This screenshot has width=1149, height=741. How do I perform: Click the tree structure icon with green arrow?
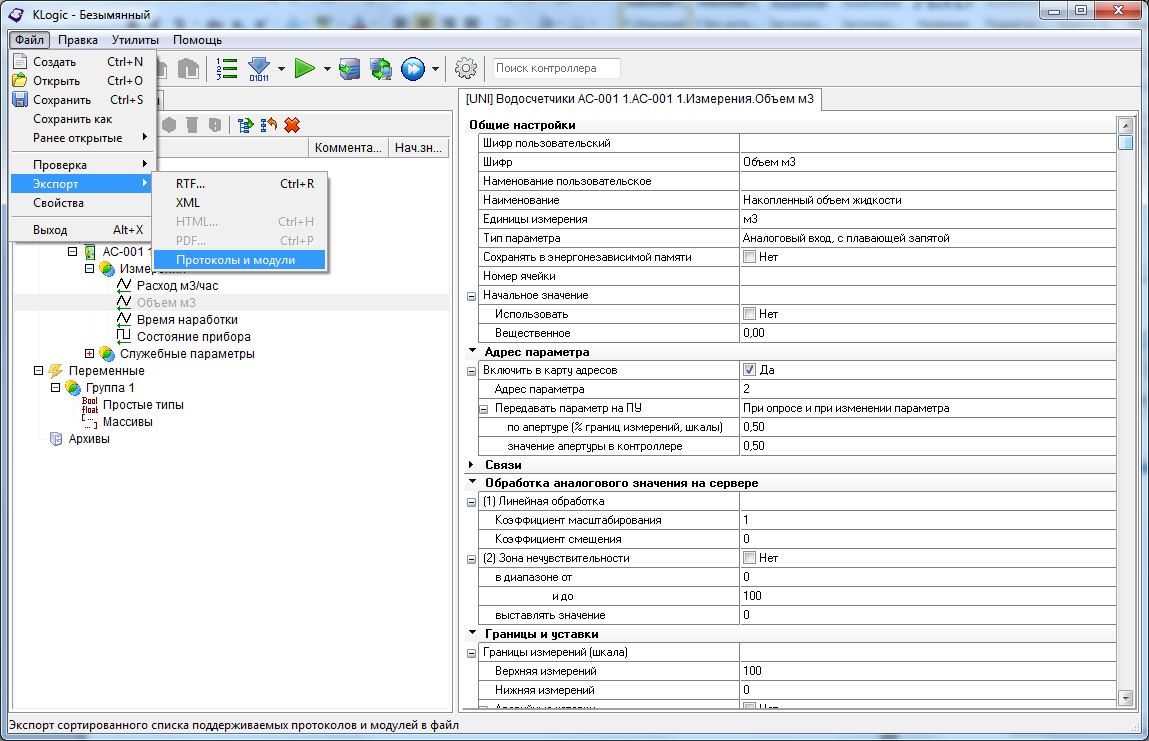(245, 125)
